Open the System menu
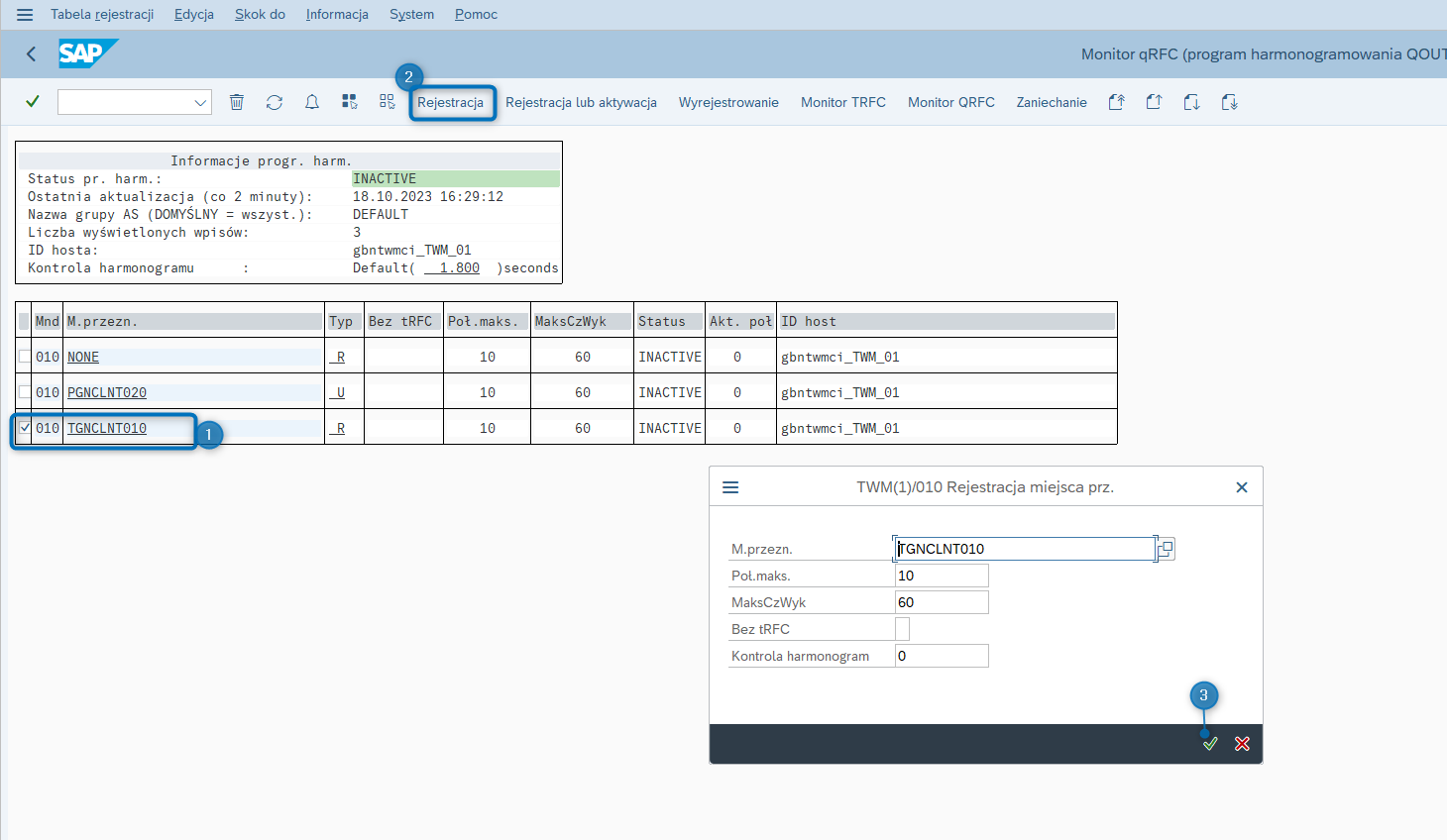 pos(411,15)
